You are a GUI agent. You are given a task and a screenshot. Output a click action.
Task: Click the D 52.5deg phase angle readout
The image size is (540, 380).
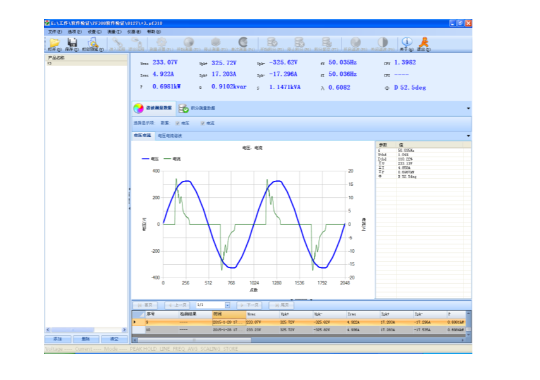click(410, 88)
